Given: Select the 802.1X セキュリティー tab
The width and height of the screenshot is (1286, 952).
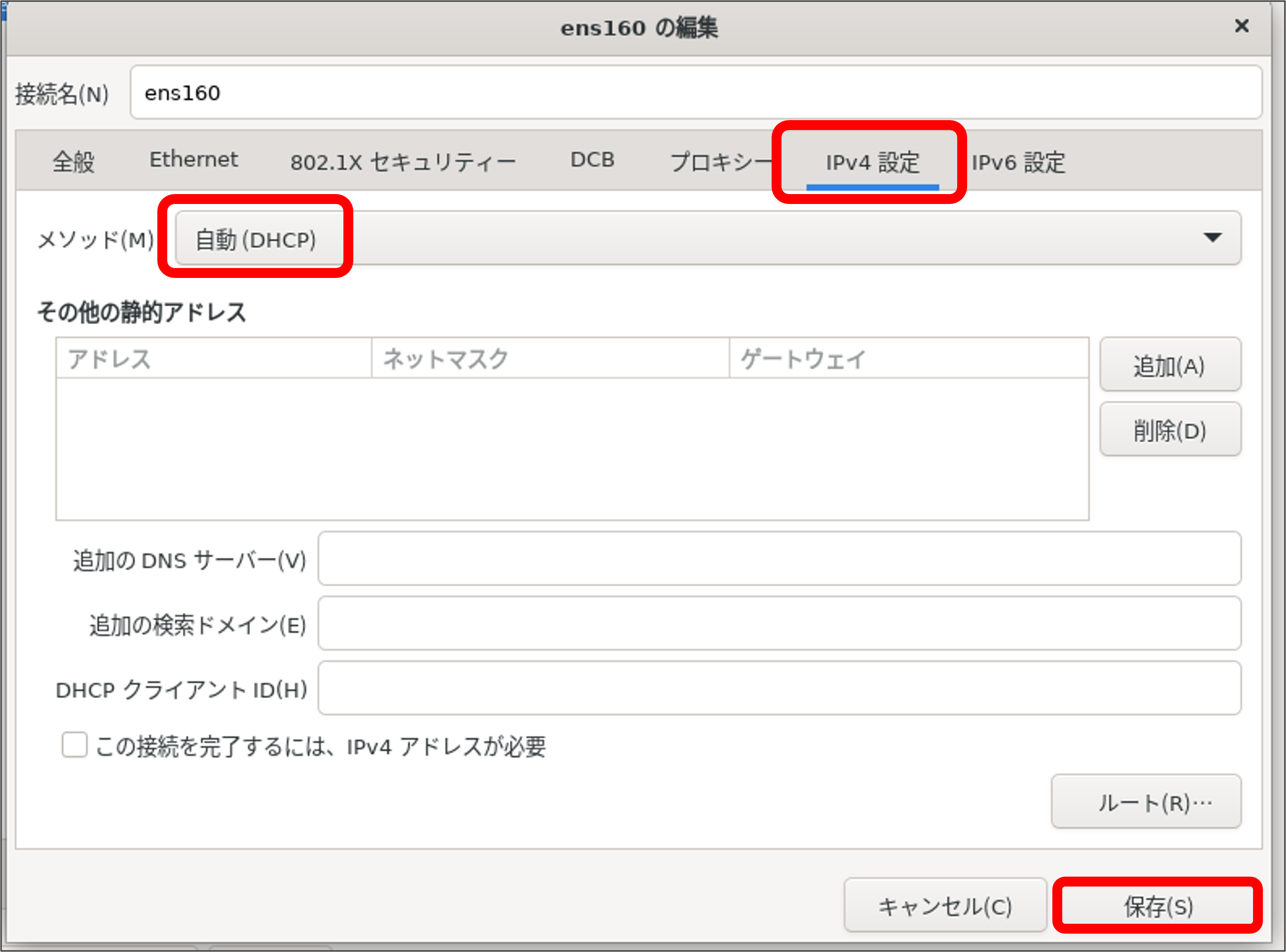Looking at the screenshot, I should 403,162.
